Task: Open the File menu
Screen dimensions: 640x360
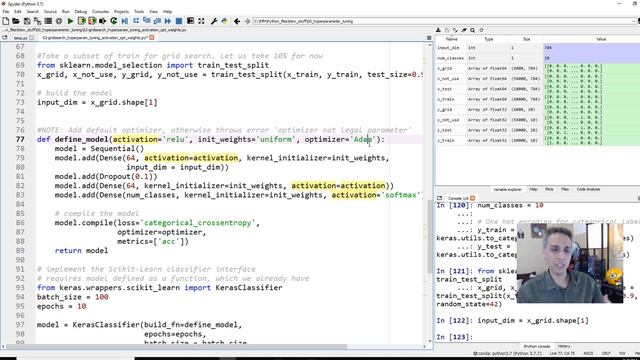Action: point(6,11)
